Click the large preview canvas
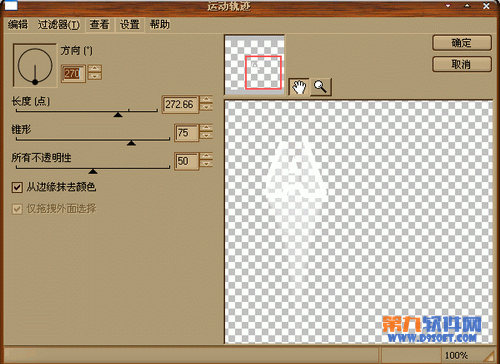The height and width of the screenshot is (364, 500). pyautogui.click(x=359, y=222)
